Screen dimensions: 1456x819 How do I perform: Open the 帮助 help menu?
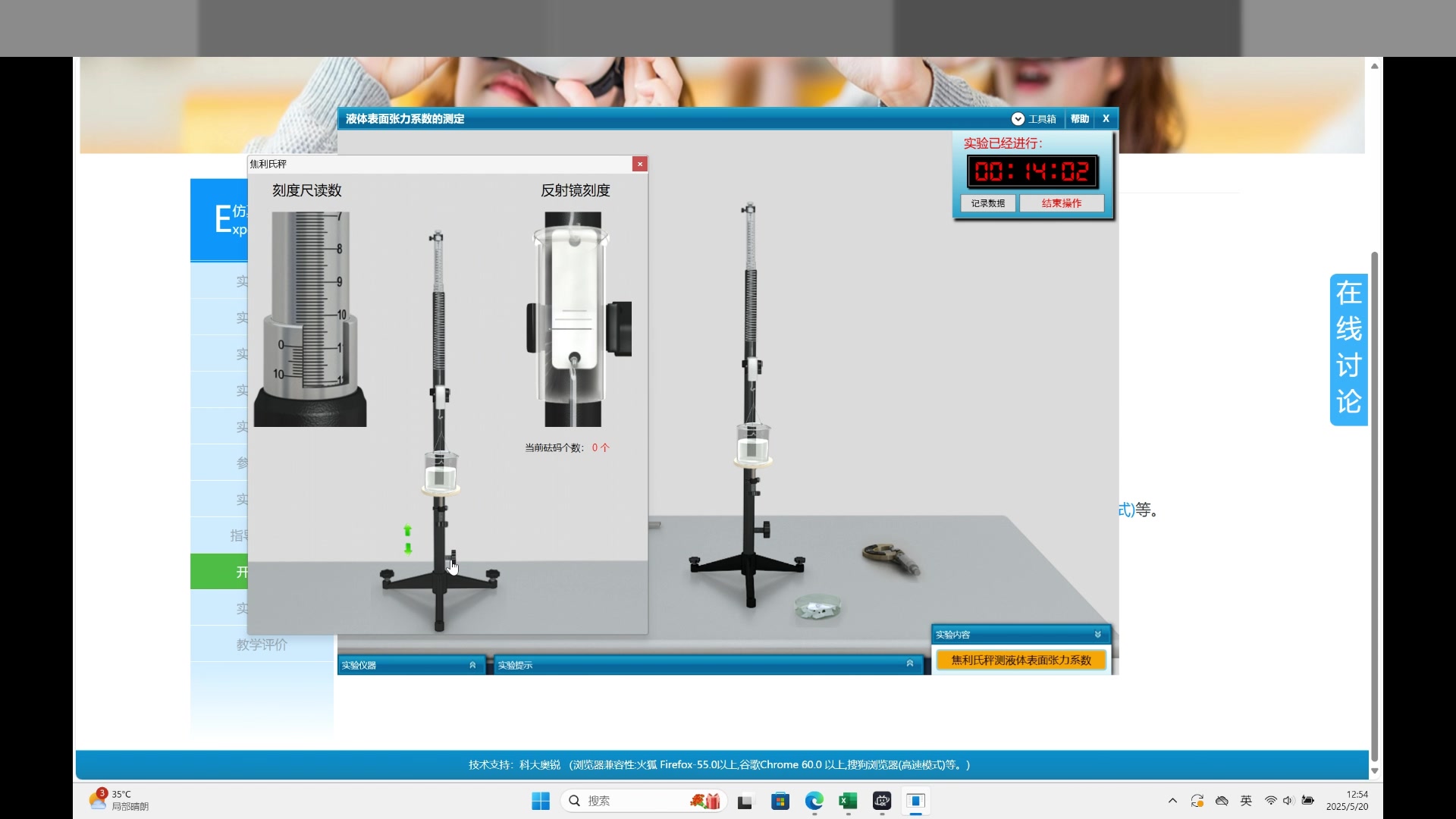(1079, 119)
